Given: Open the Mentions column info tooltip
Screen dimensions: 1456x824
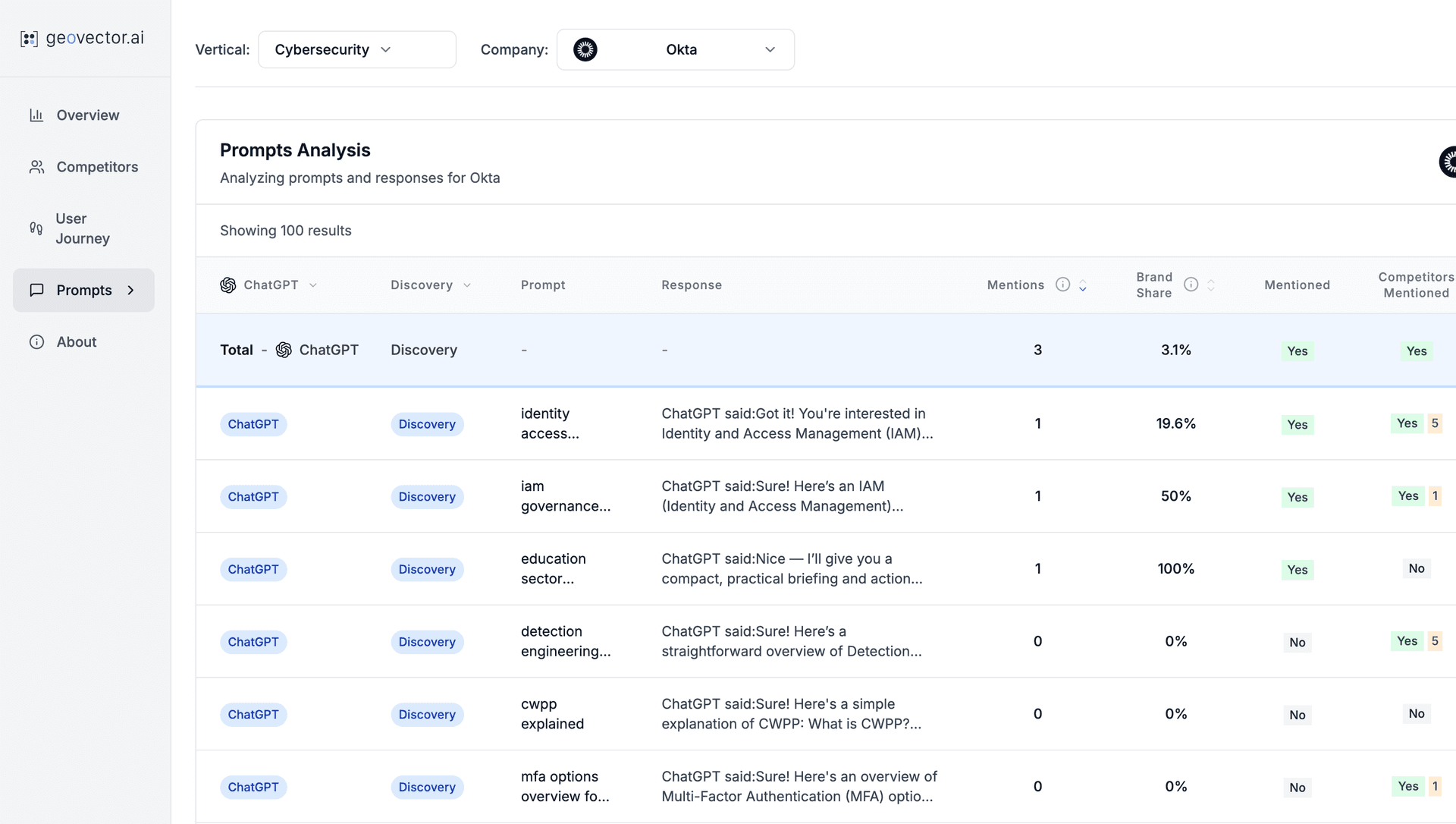Looking at the screenshot, I should (x=1063, y=285).
